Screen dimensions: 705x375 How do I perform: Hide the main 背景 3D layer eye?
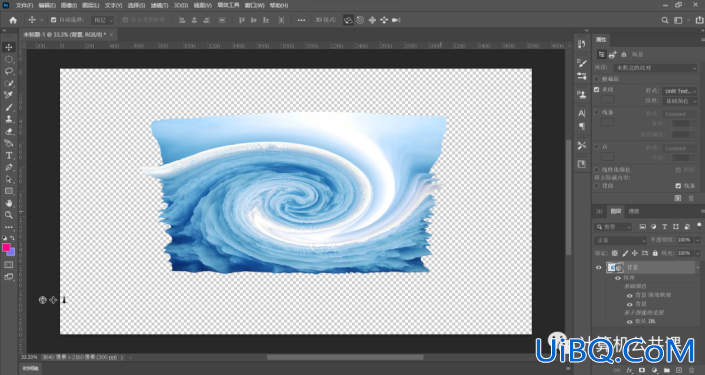point(598,268)
